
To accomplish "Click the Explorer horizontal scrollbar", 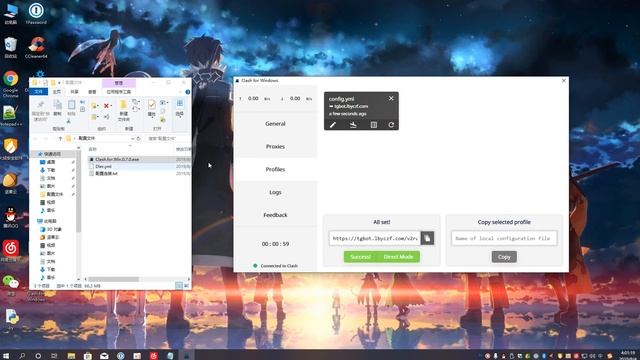I will [x=114, y=279].
